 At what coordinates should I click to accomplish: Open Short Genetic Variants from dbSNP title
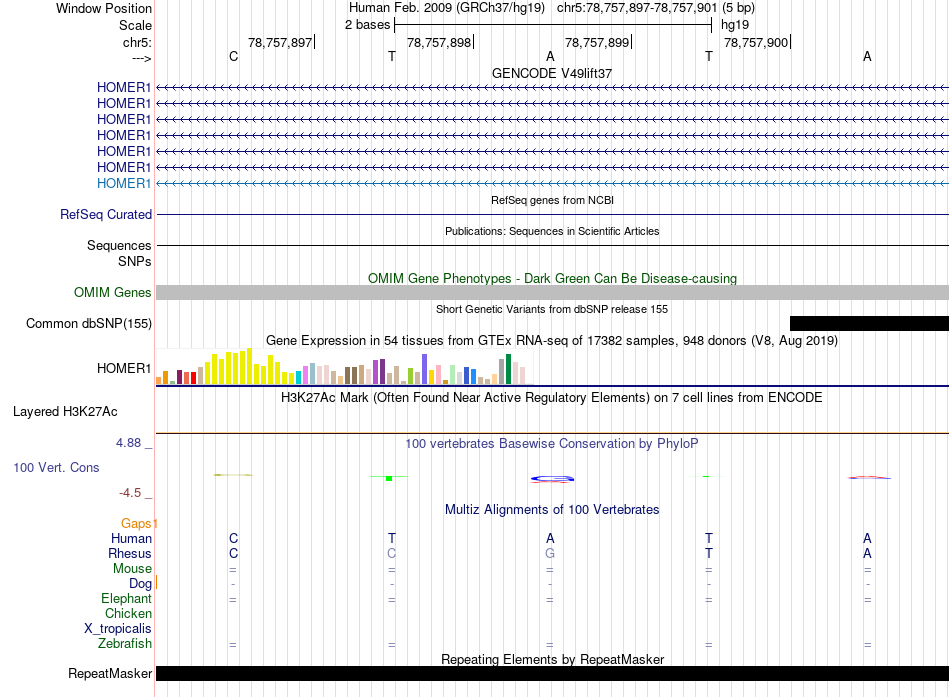pyautogui.click(x=552, y=309)
